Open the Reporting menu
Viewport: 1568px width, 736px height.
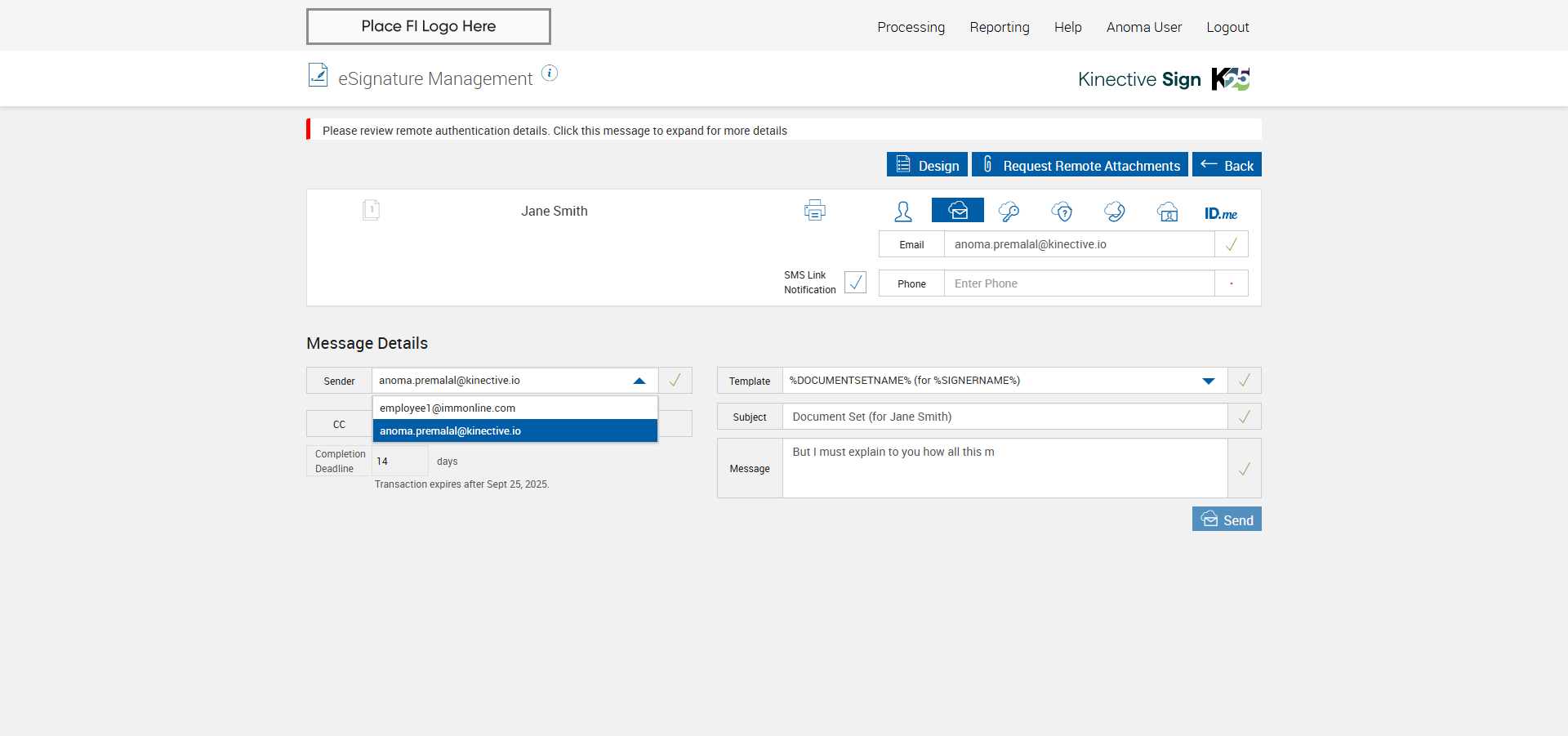(x=999, y=27)
